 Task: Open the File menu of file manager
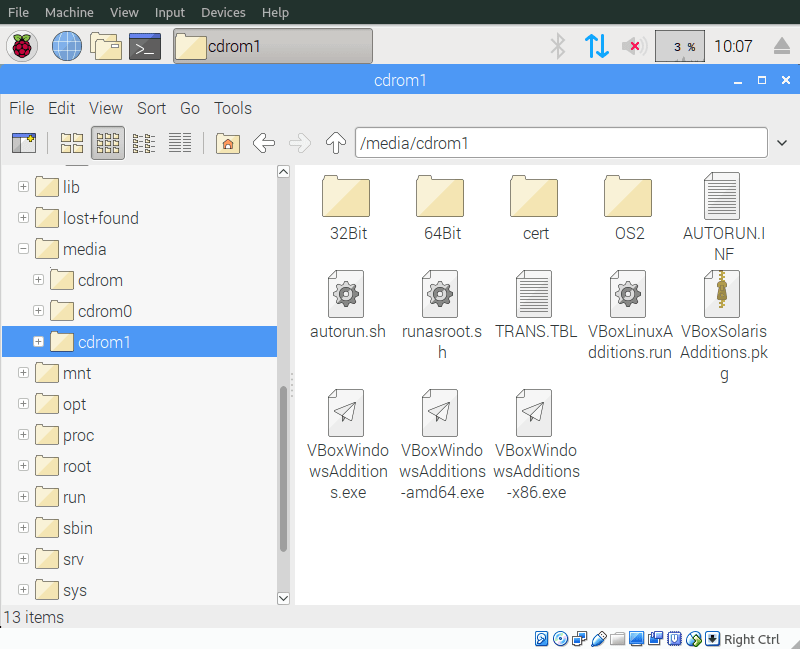point(21,108)
